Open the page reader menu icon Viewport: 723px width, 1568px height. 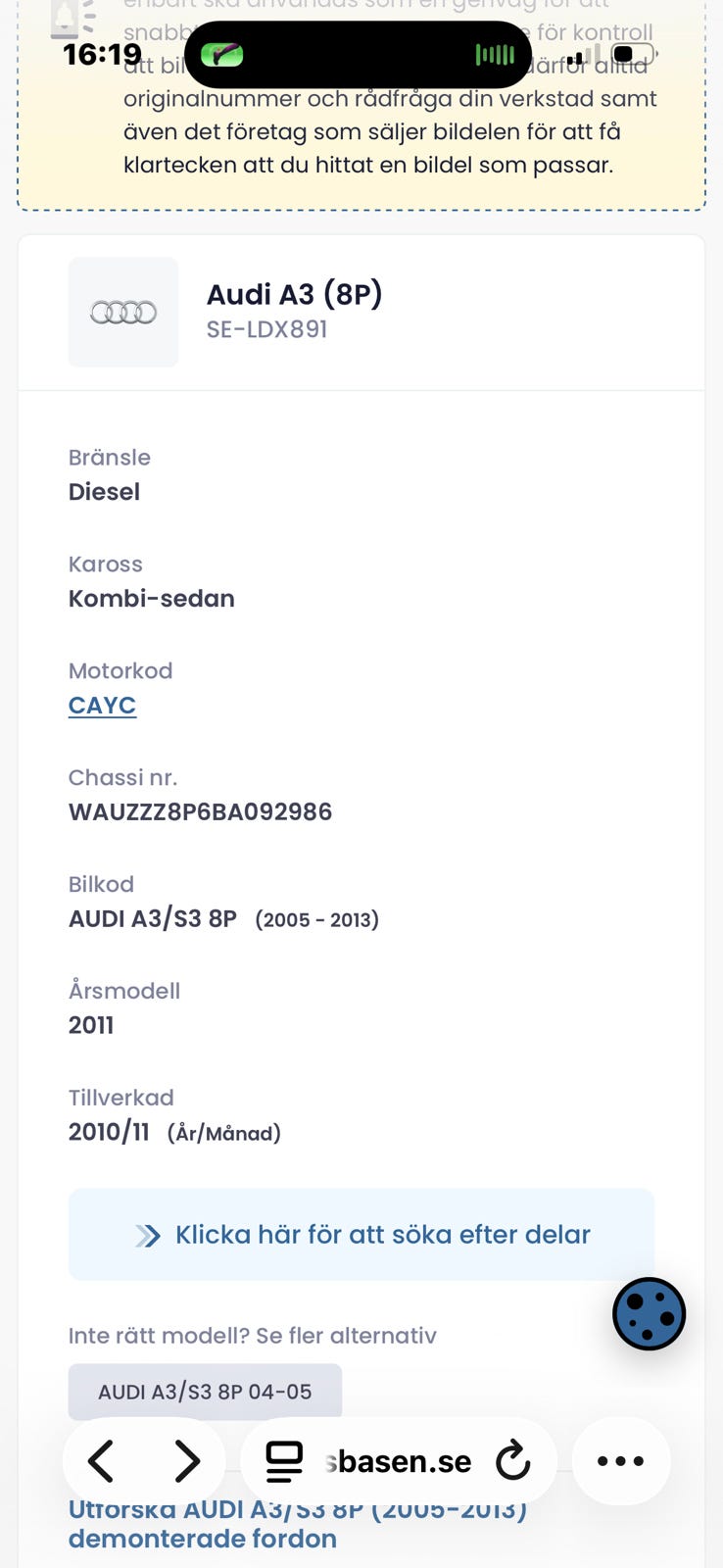coord(284,1462)
